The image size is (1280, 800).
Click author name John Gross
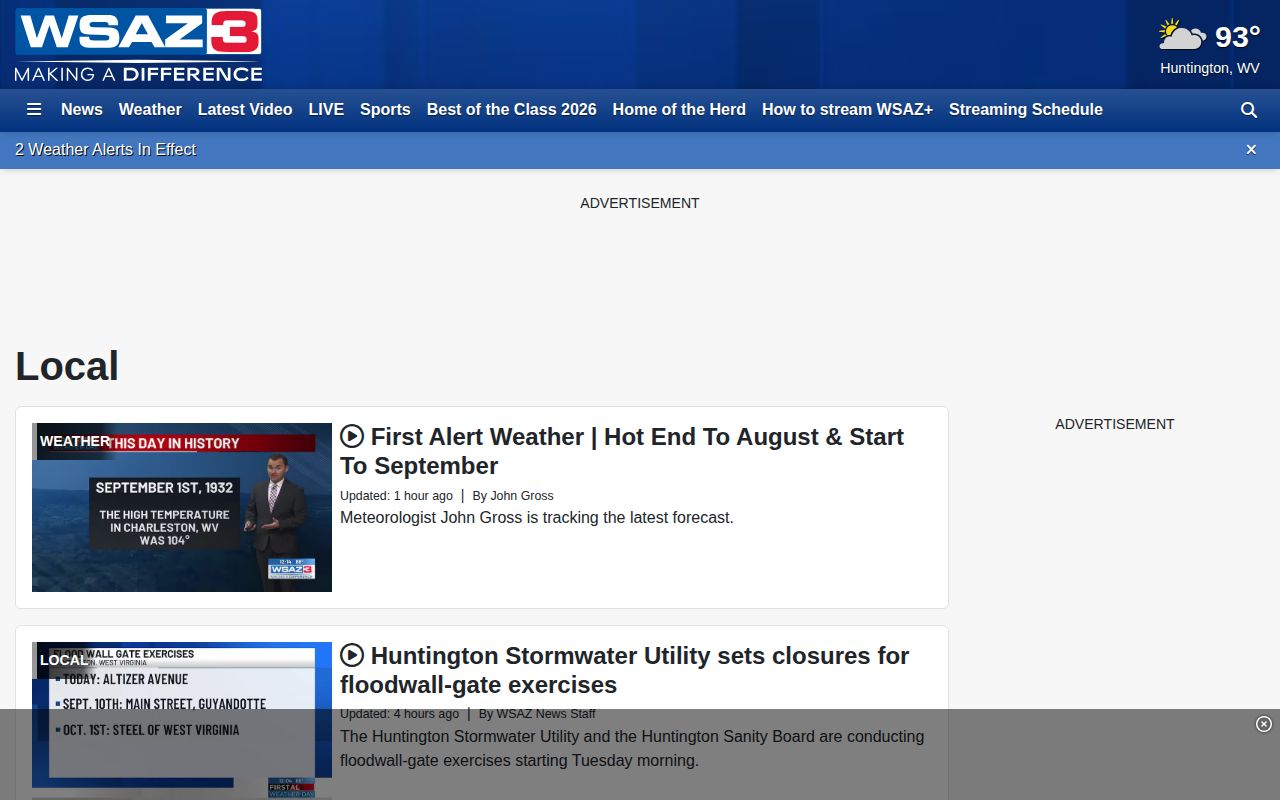(x=522, y=496)
